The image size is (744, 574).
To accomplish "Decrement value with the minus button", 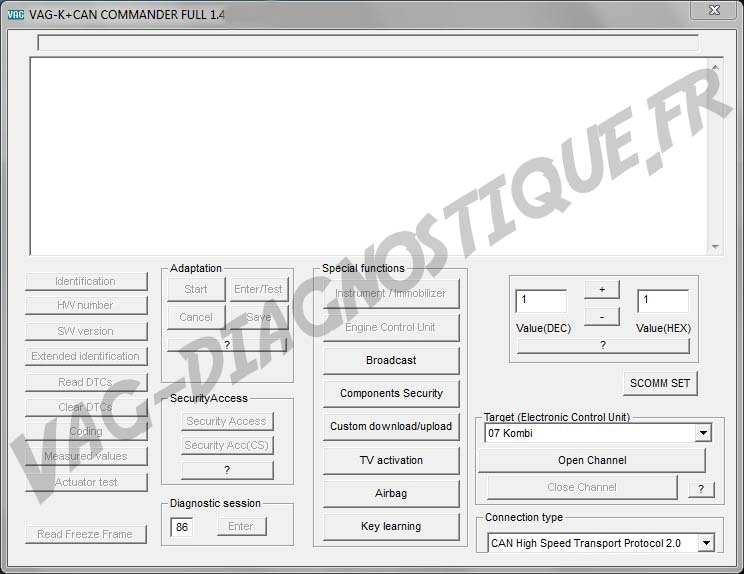I will pos(602,316).
